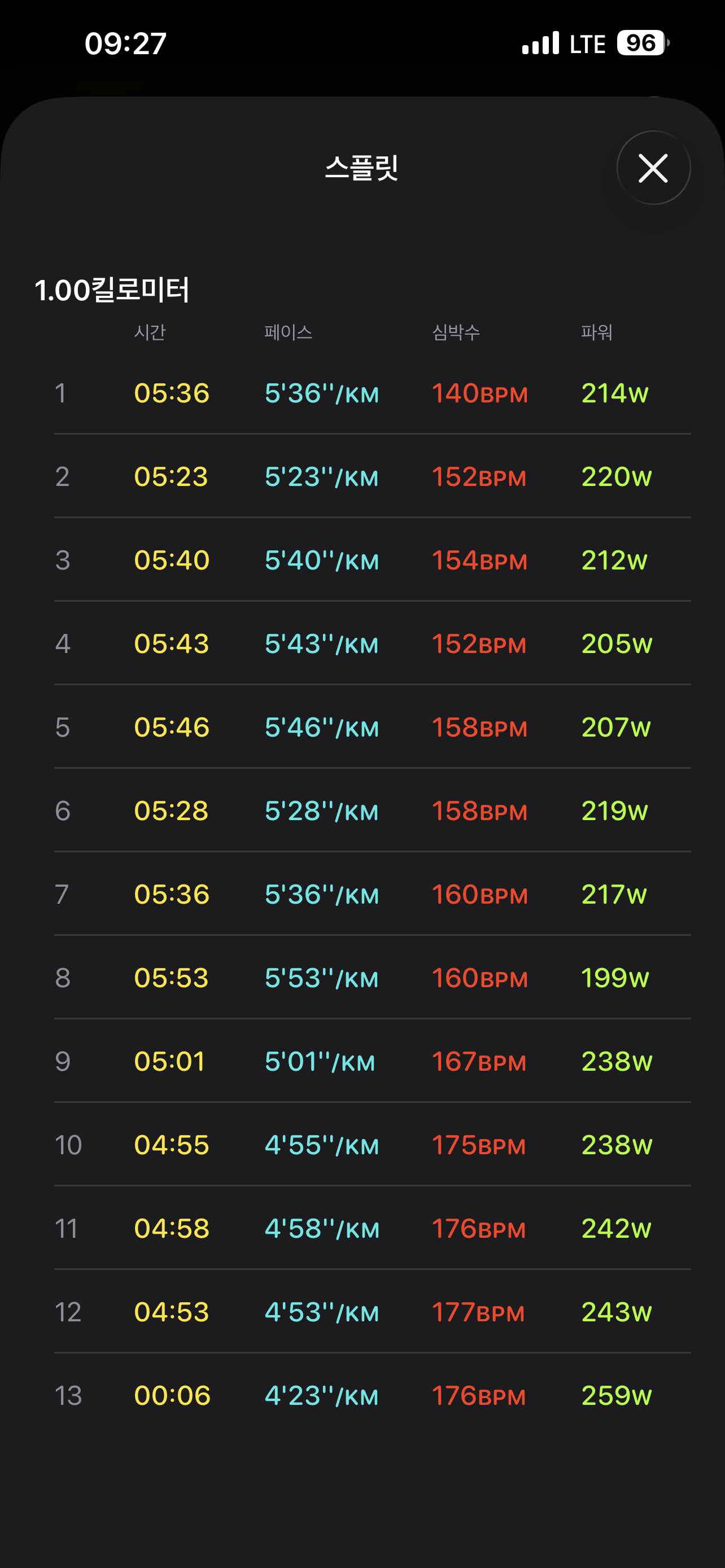Select the 5'01''/KM pace in split 9
Viewport: 725px width, 1568px height.
tap(320, 1062)
